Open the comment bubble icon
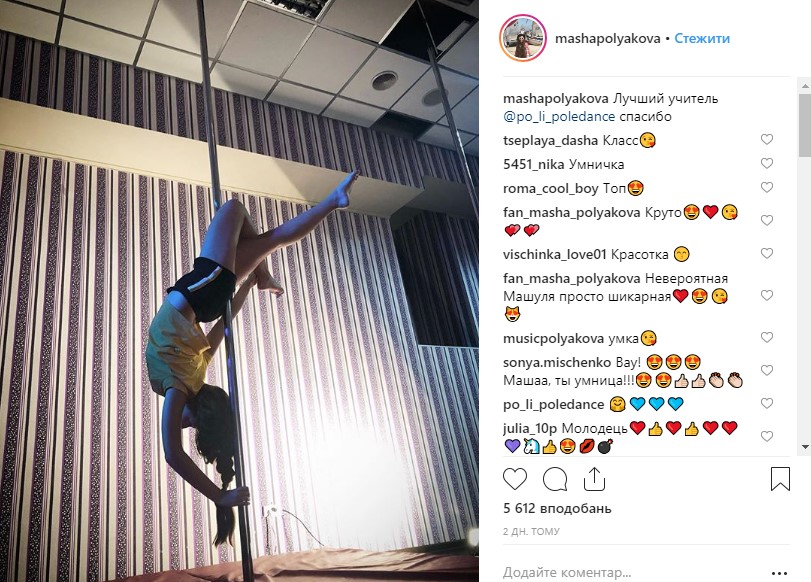The width and height of the screenshot is (811, 582). click(555, 479)
